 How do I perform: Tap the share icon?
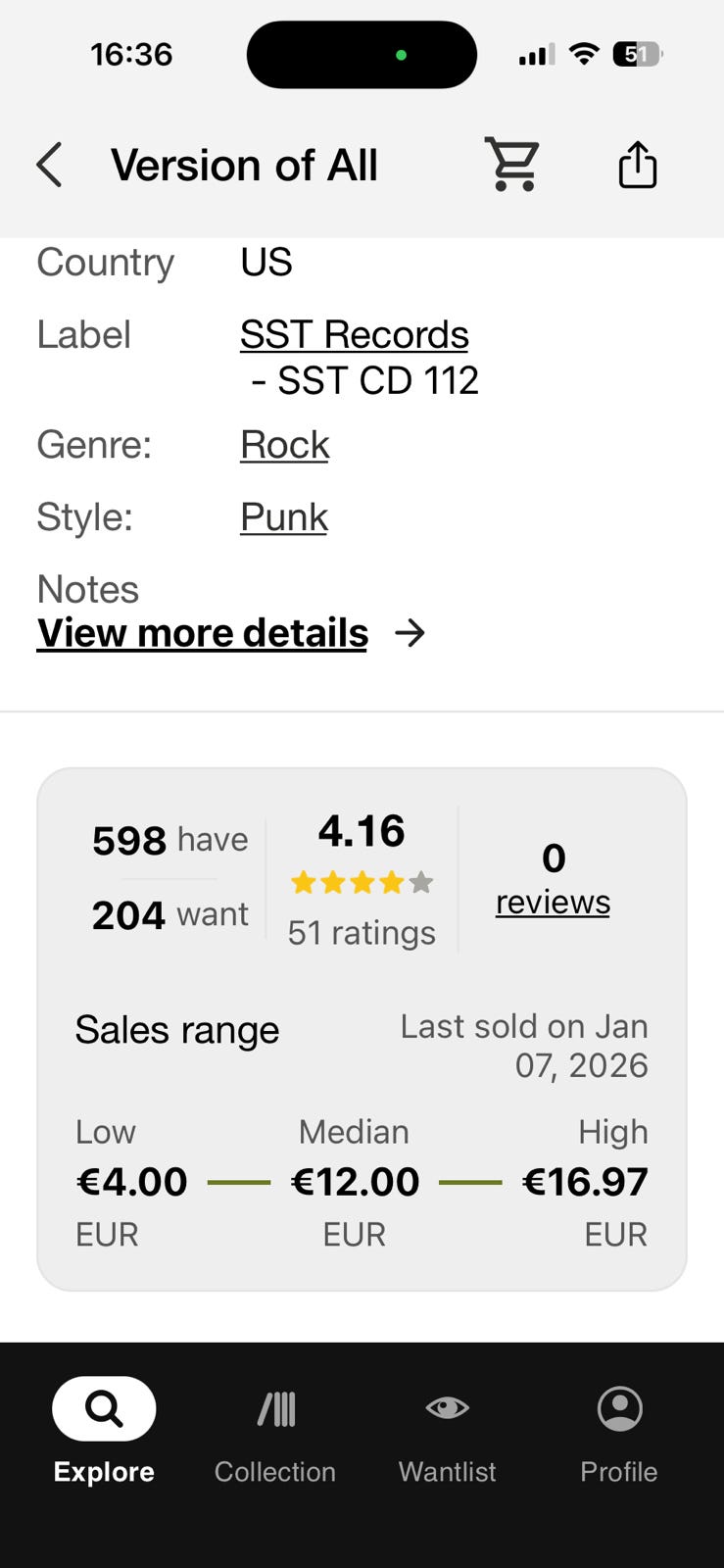pos(637,164)
